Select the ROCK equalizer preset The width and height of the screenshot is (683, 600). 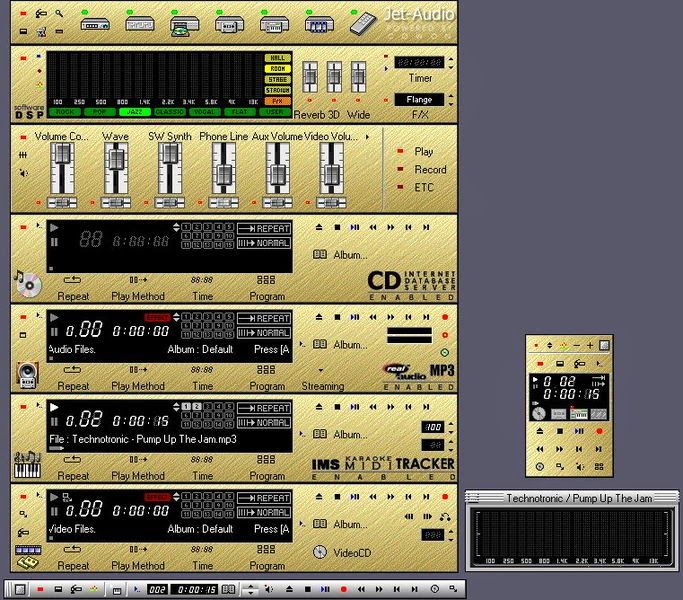65,112
